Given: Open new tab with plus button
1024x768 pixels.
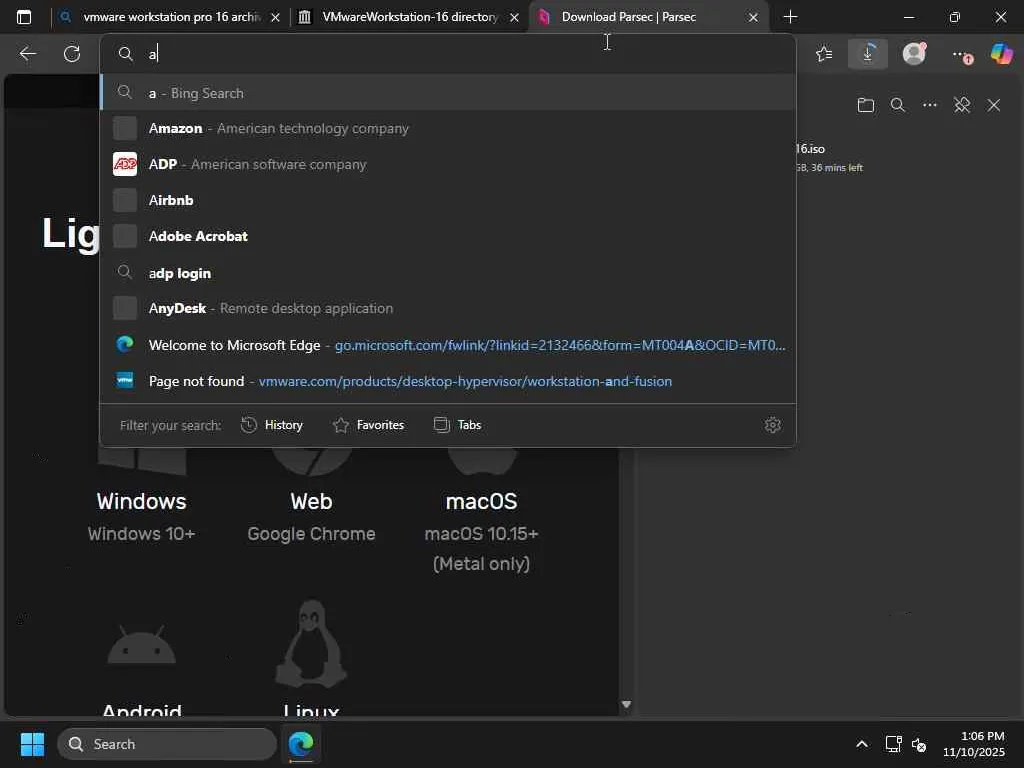Looking at the screenshot, I should [x=790, y=17].
